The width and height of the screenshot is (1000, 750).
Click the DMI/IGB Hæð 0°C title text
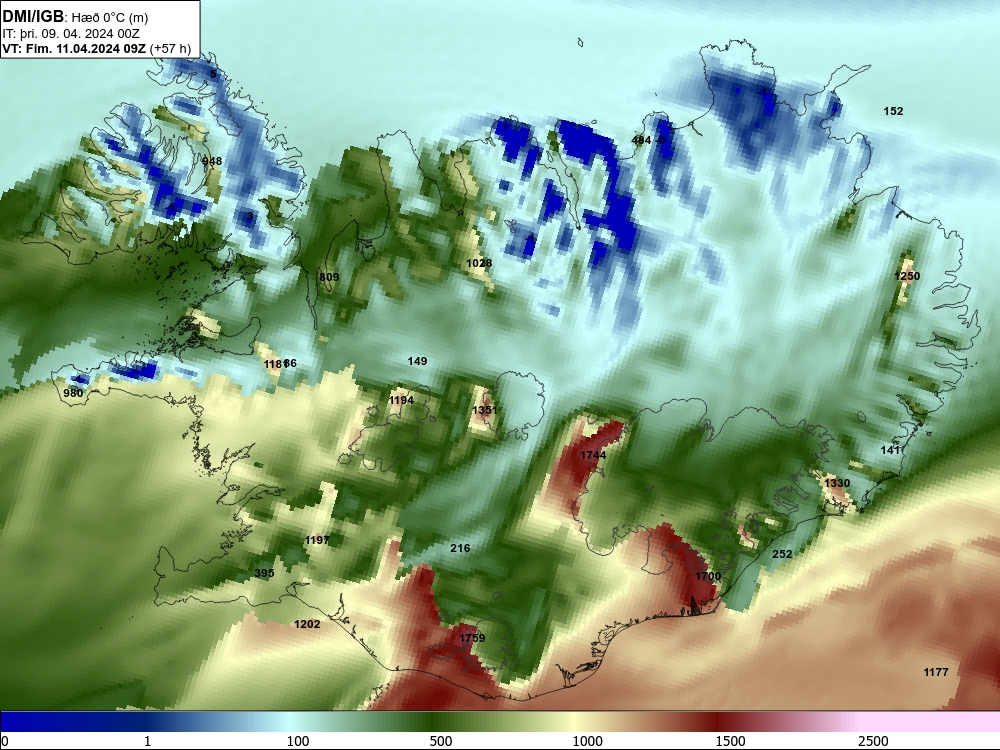75,17
